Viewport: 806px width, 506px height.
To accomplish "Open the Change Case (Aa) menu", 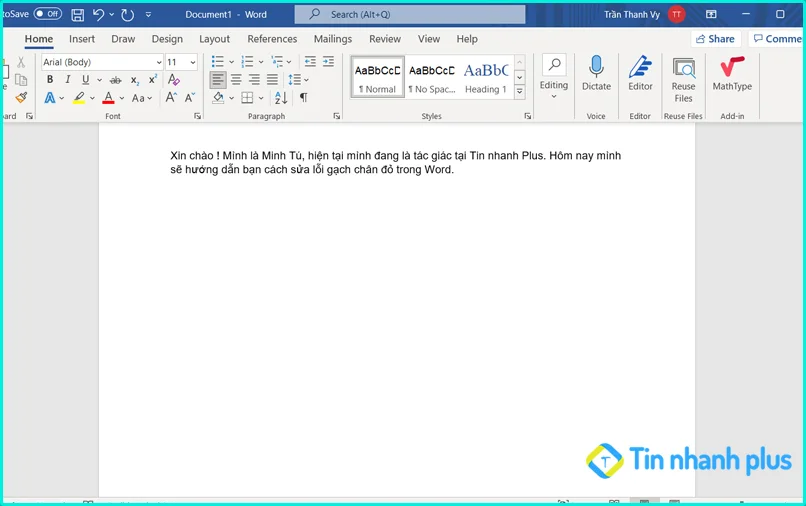I will coord(142,98).
